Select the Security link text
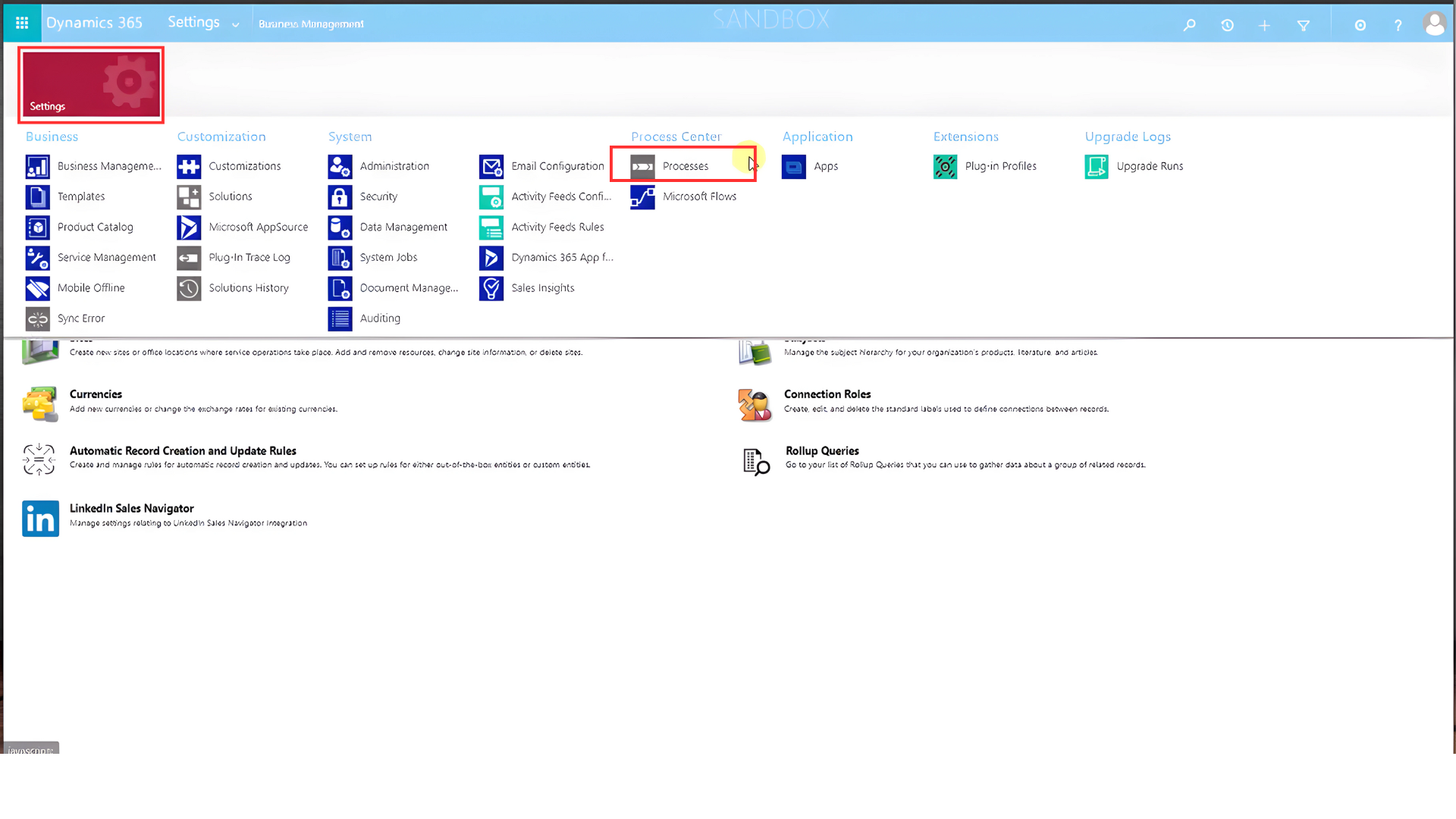The image size is (1456, 819). [378, 196]
